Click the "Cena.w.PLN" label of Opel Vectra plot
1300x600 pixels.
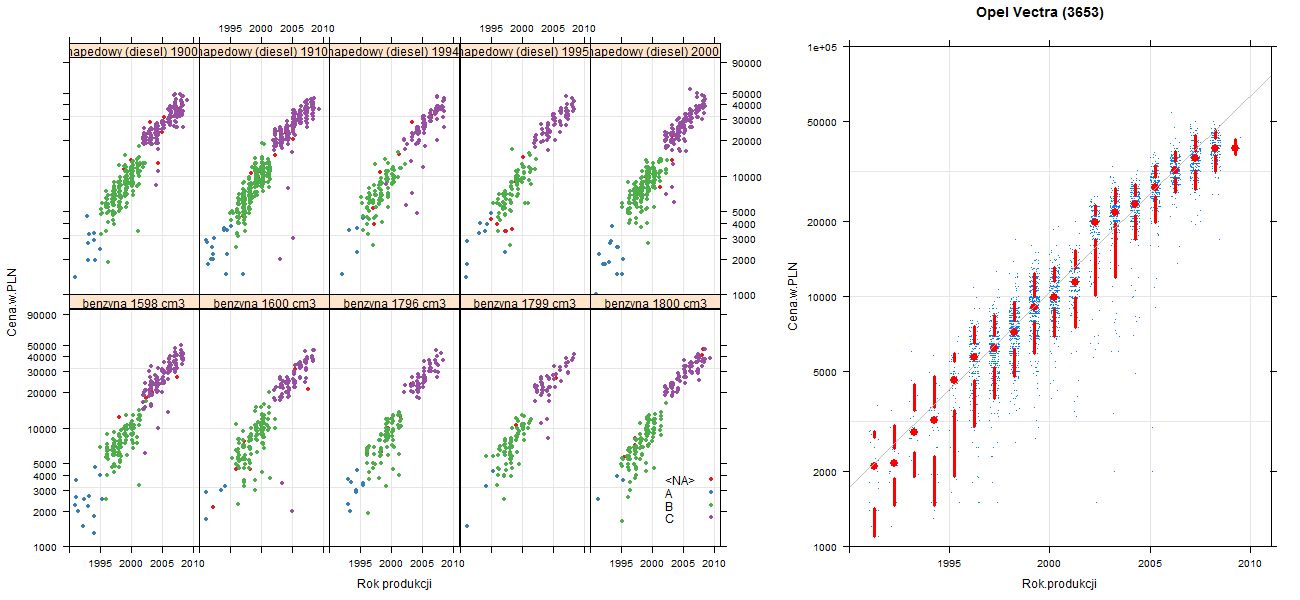793,296
